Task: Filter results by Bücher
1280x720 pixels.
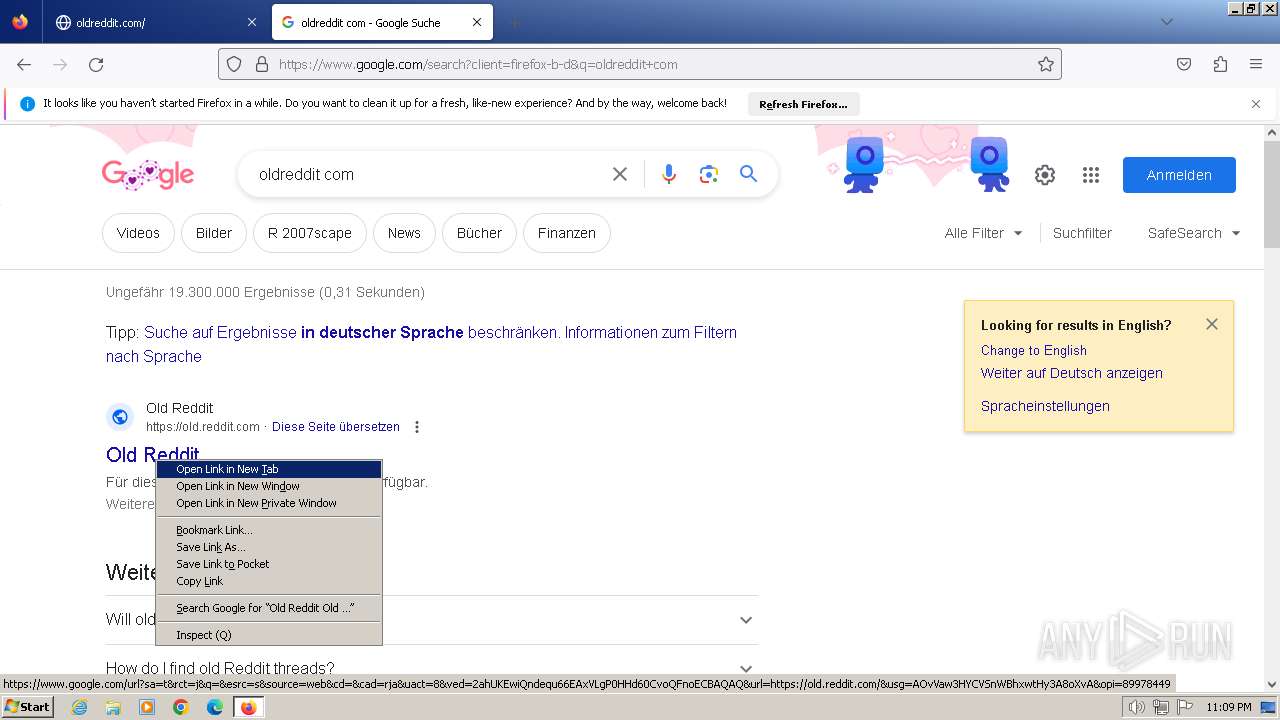Action: pos(479,233)
